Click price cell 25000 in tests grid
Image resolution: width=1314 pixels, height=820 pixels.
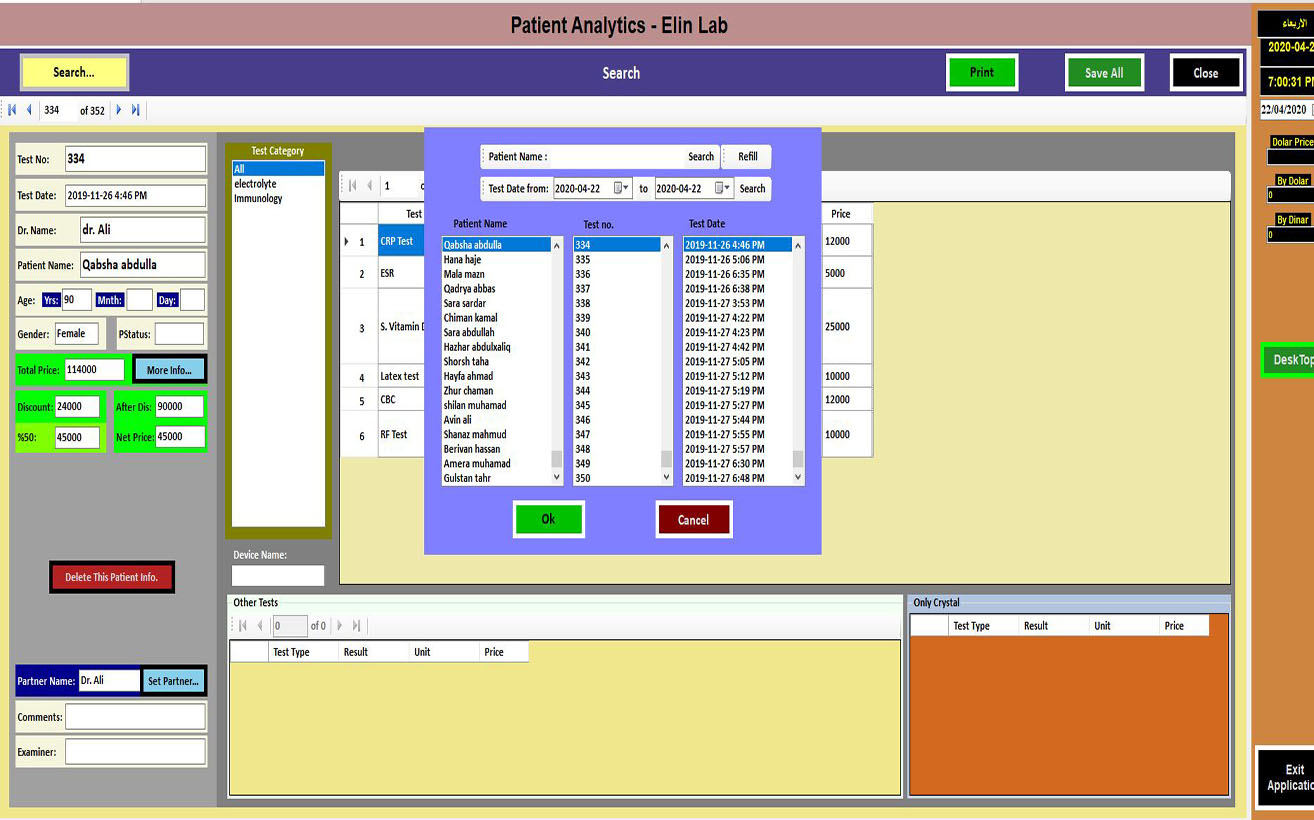pos(846,326)
